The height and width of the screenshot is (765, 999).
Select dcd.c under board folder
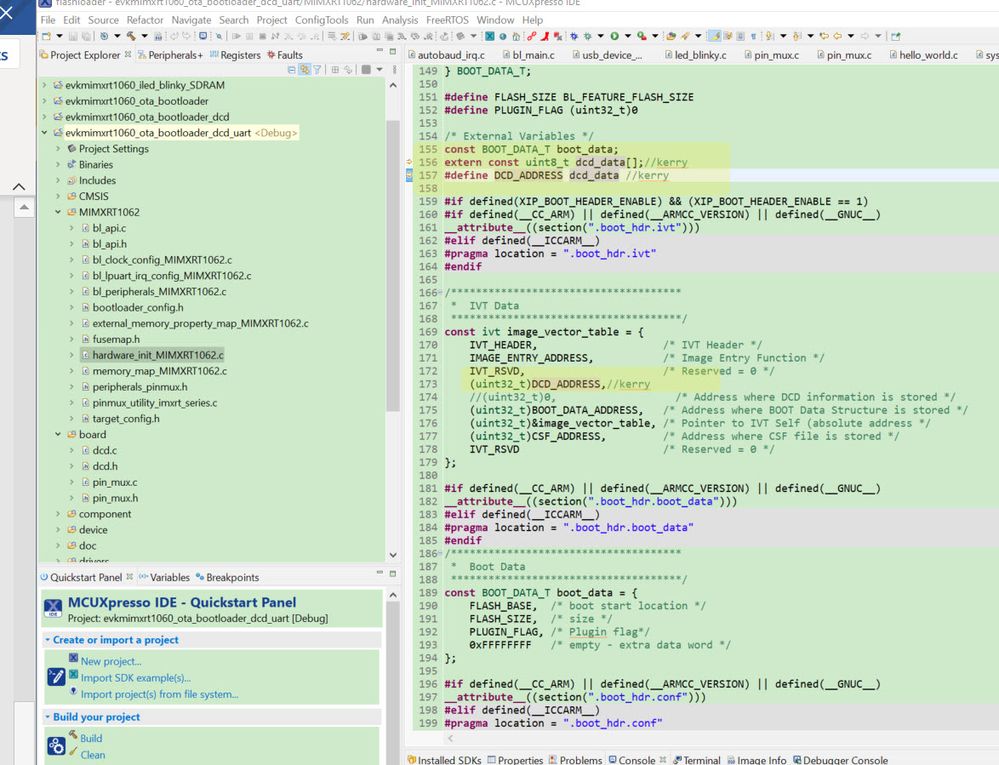(x=104, y=450)
